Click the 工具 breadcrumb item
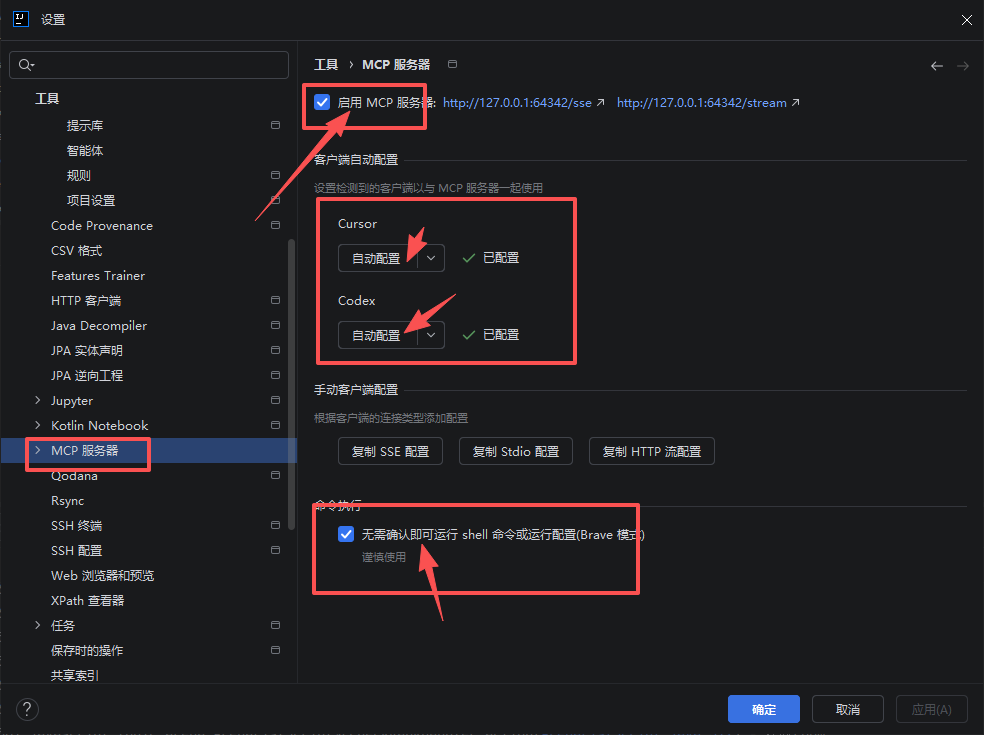Image resolution: width=984 pixels, height=735 pixels. tap(326, 65)
